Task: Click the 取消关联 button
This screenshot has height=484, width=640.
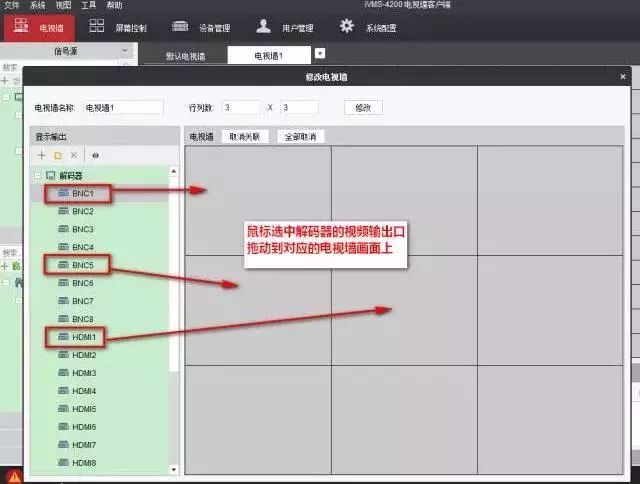Action: (244, 137)
